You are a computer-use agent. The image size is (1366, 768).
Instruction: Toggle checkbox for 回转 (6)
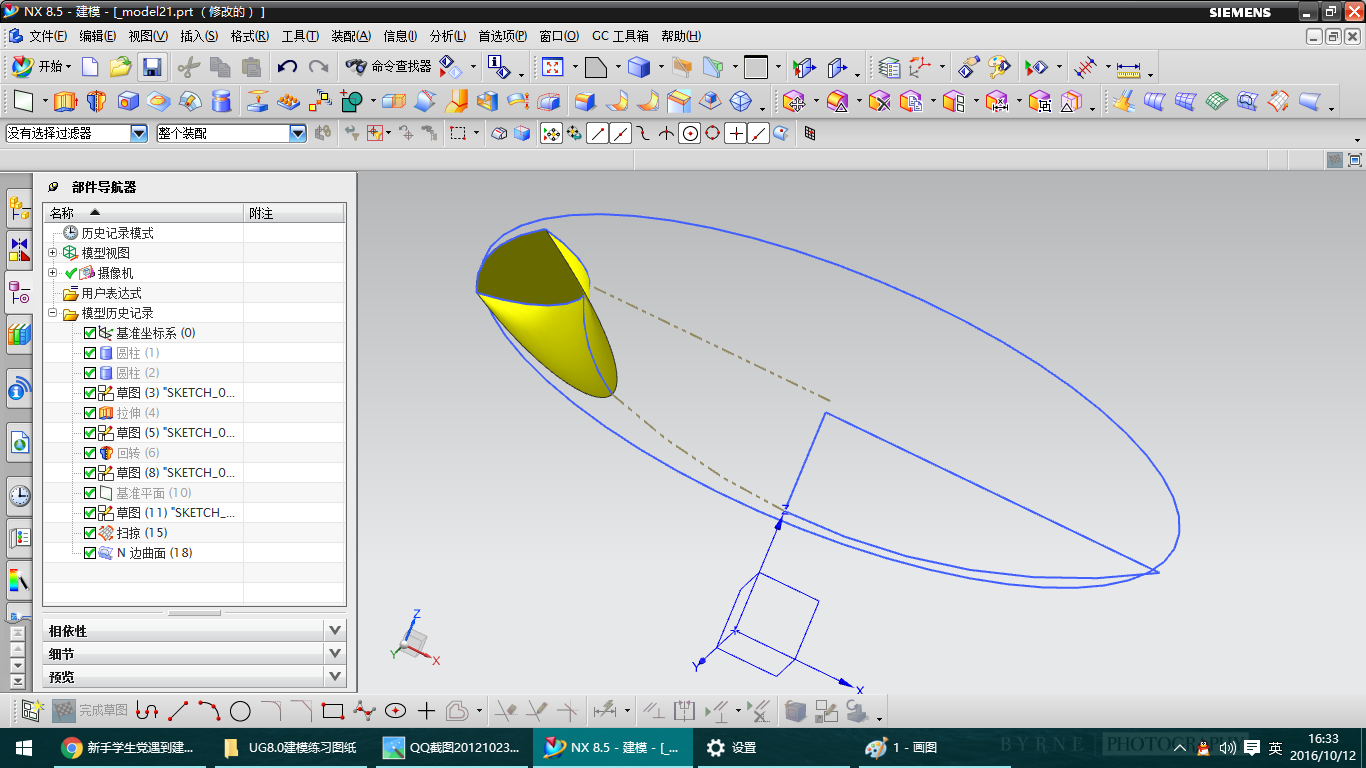click(x=90, y=453)
